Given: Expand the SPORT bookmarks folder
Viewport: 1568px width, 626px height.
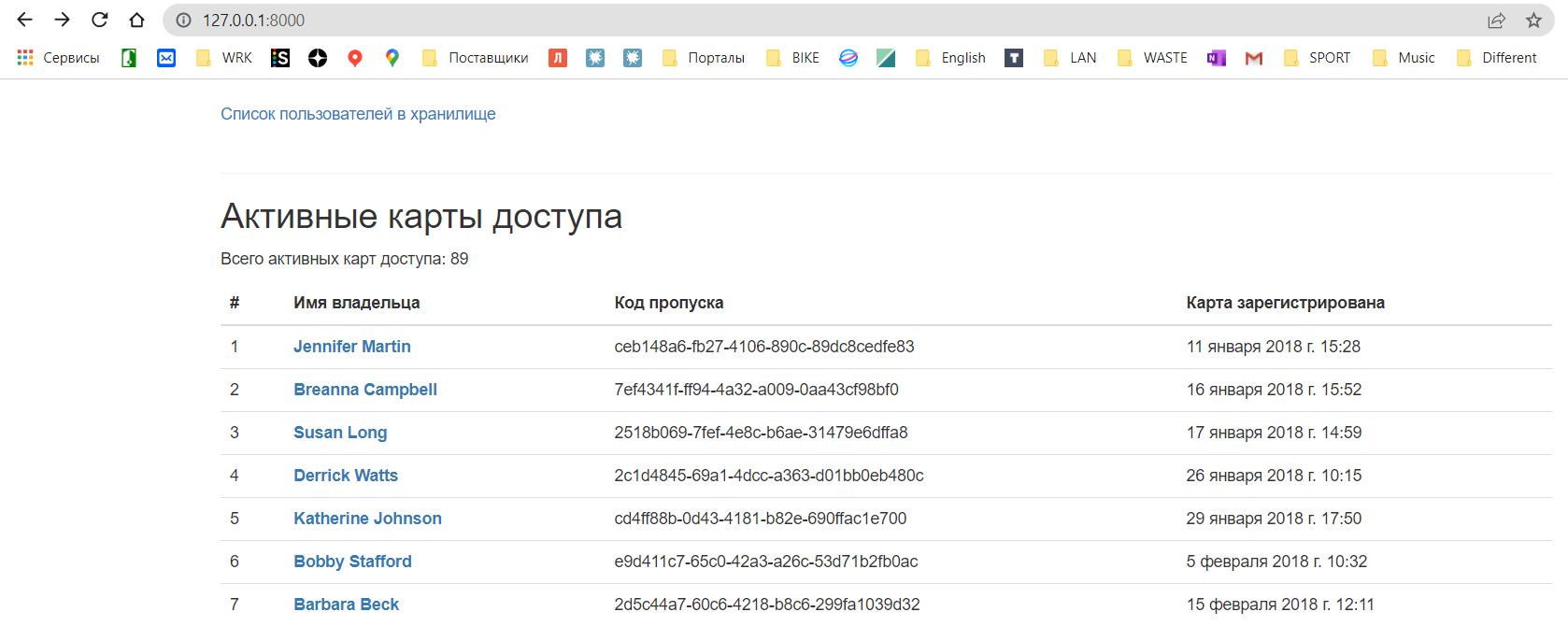Looking at the screenshot, I should pos(1317,58).
